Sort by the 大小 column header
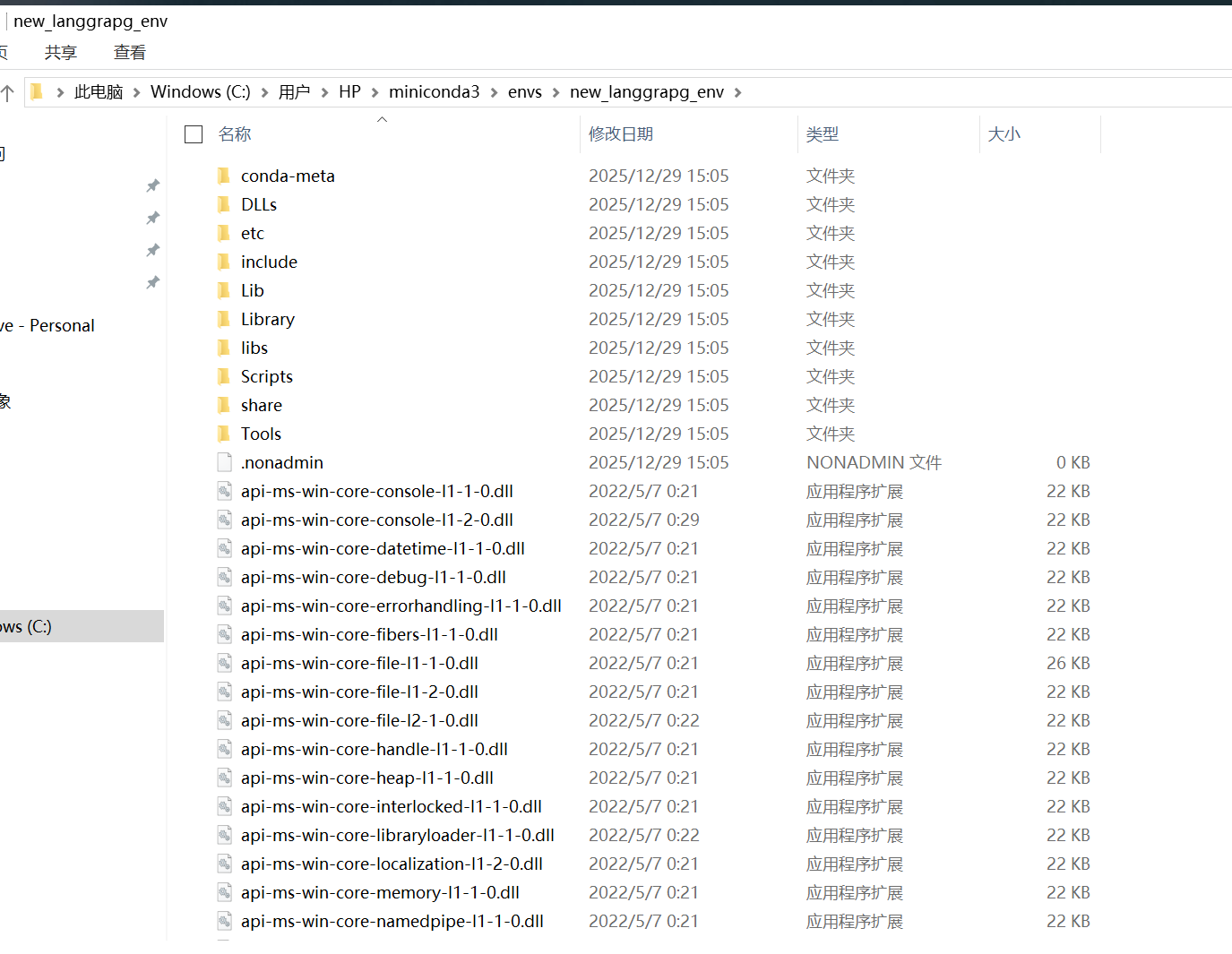The image size is (1232, 954). [1004, 134]
